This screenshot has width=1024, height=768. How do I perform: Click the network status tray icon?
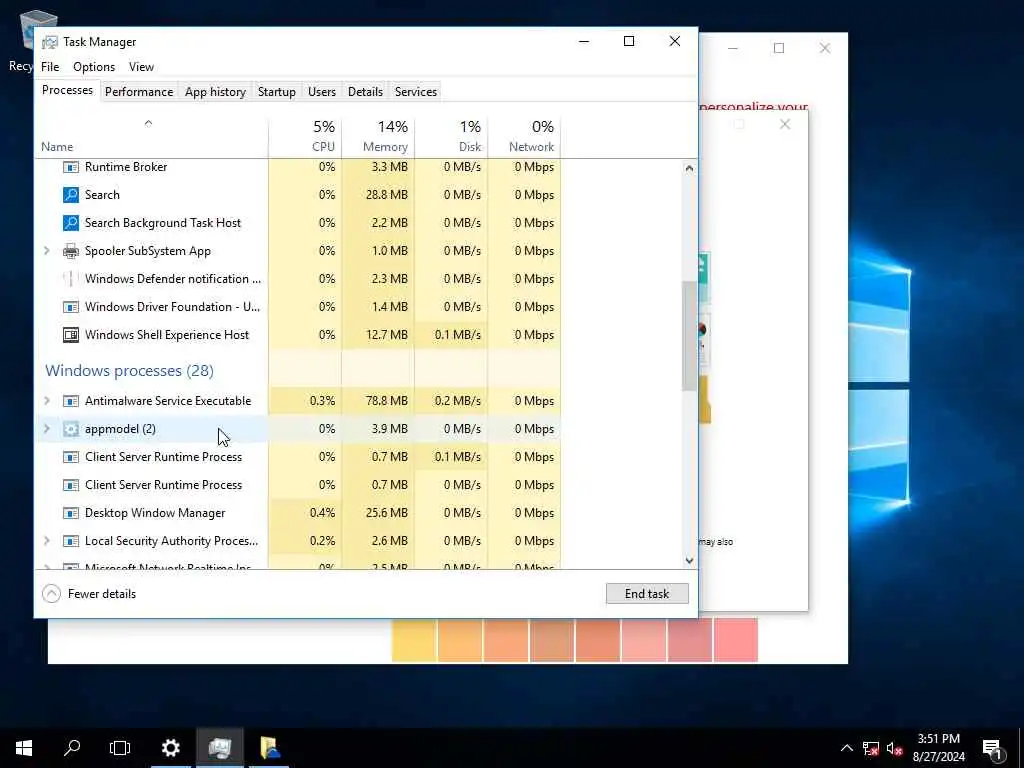[871, 748]
